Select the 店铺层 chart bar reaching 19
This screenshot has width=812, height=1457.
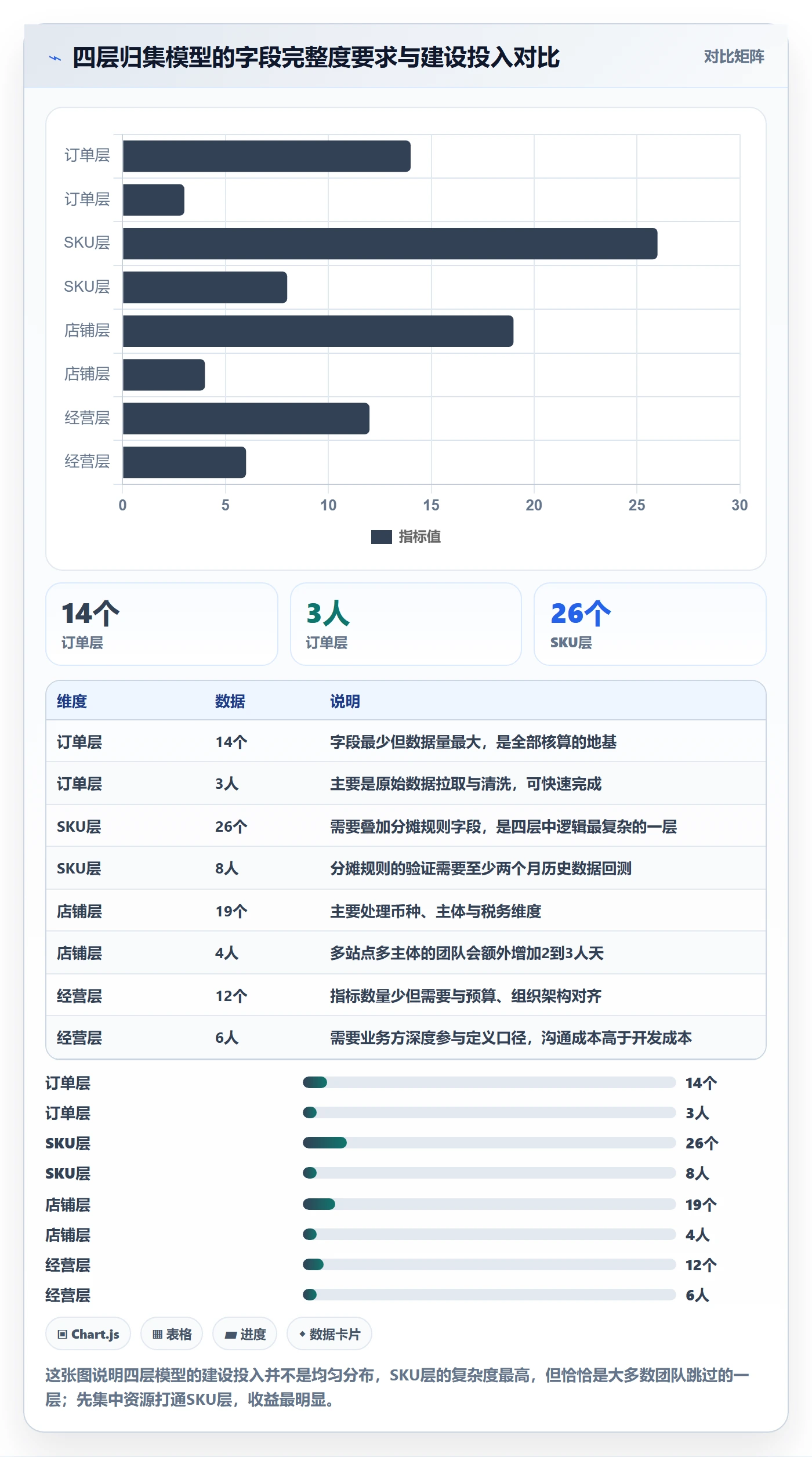tap(318, 331)
